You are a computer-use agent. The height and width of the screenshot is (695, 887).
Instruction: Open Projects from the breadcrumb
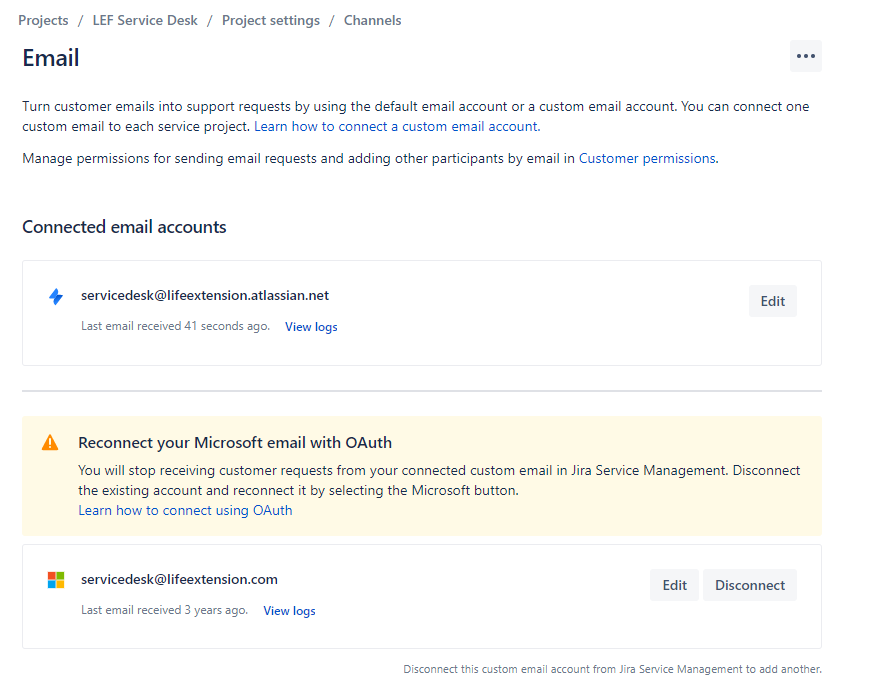point(43,19)
